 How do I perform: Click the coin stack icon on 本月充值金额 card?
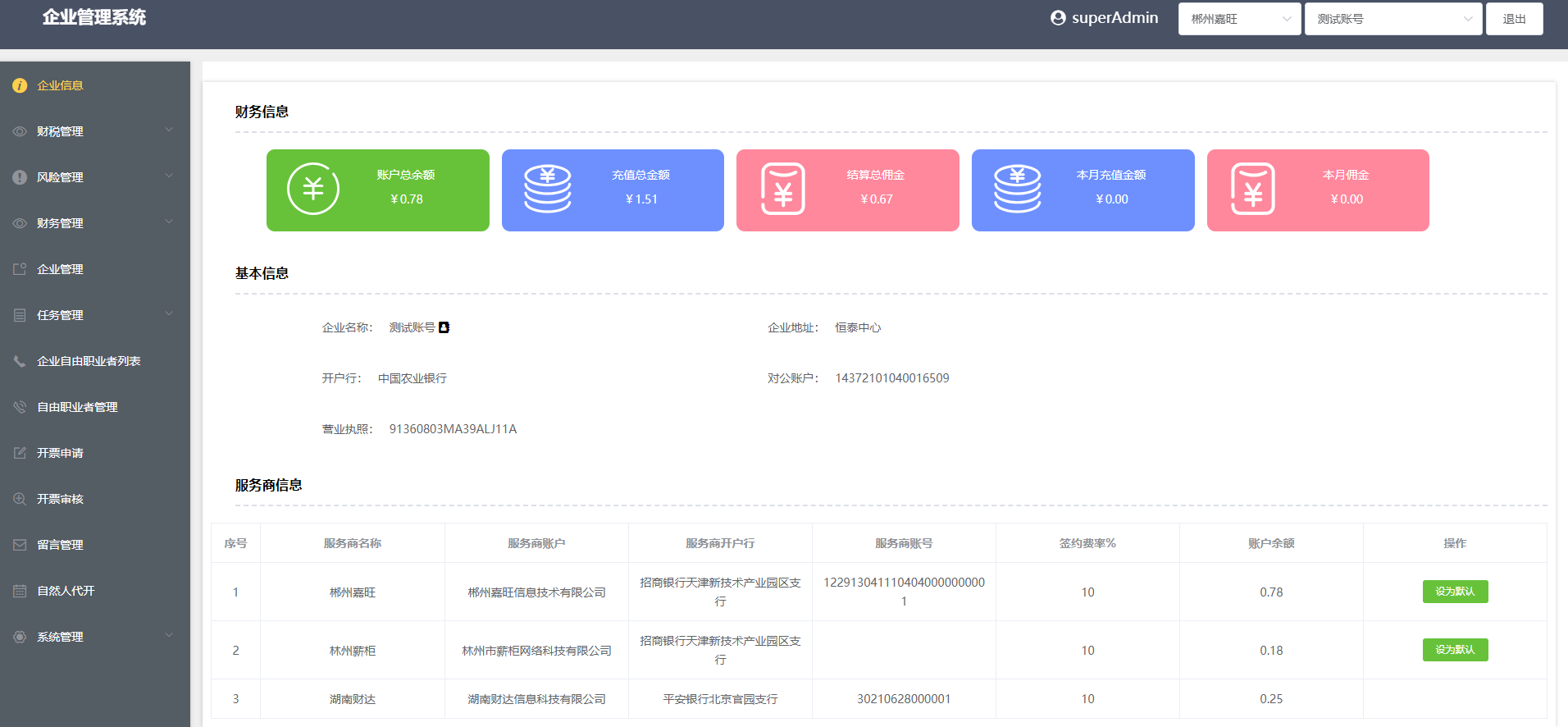click(1018, 189)
